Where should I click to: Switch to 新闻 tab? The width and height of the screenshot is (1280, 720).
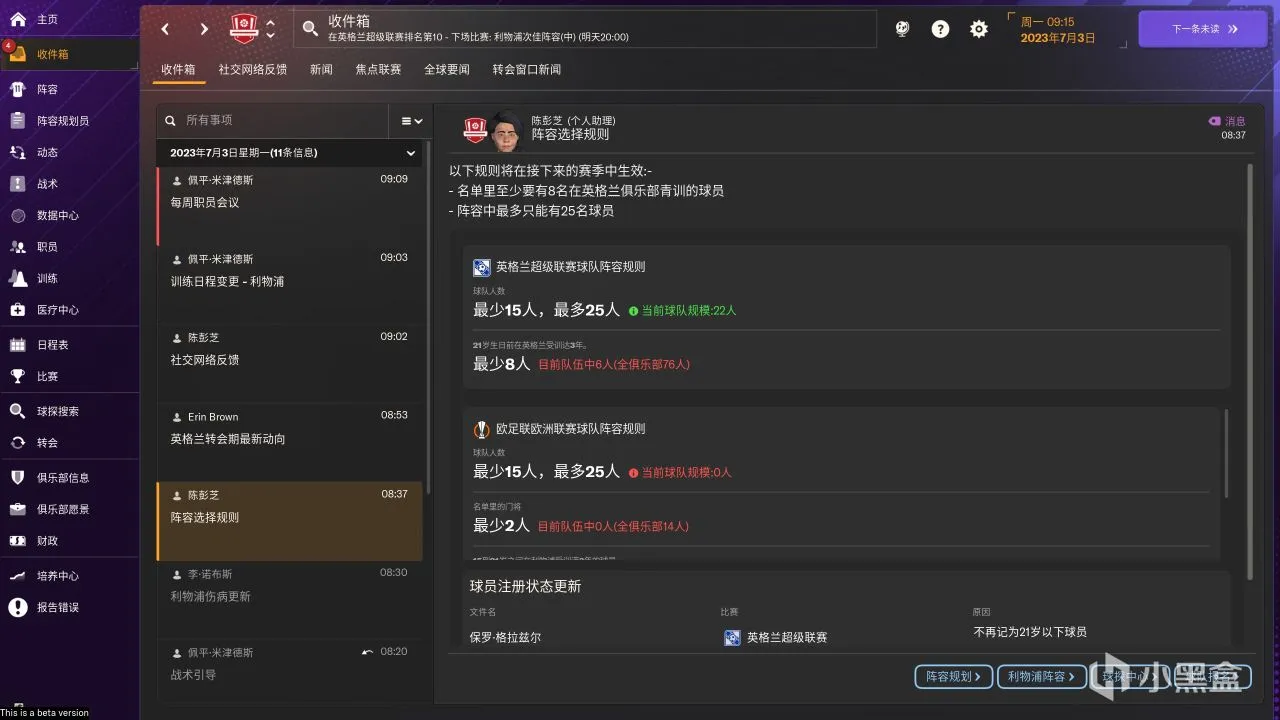pyautogui.click(x=321, y=69)
